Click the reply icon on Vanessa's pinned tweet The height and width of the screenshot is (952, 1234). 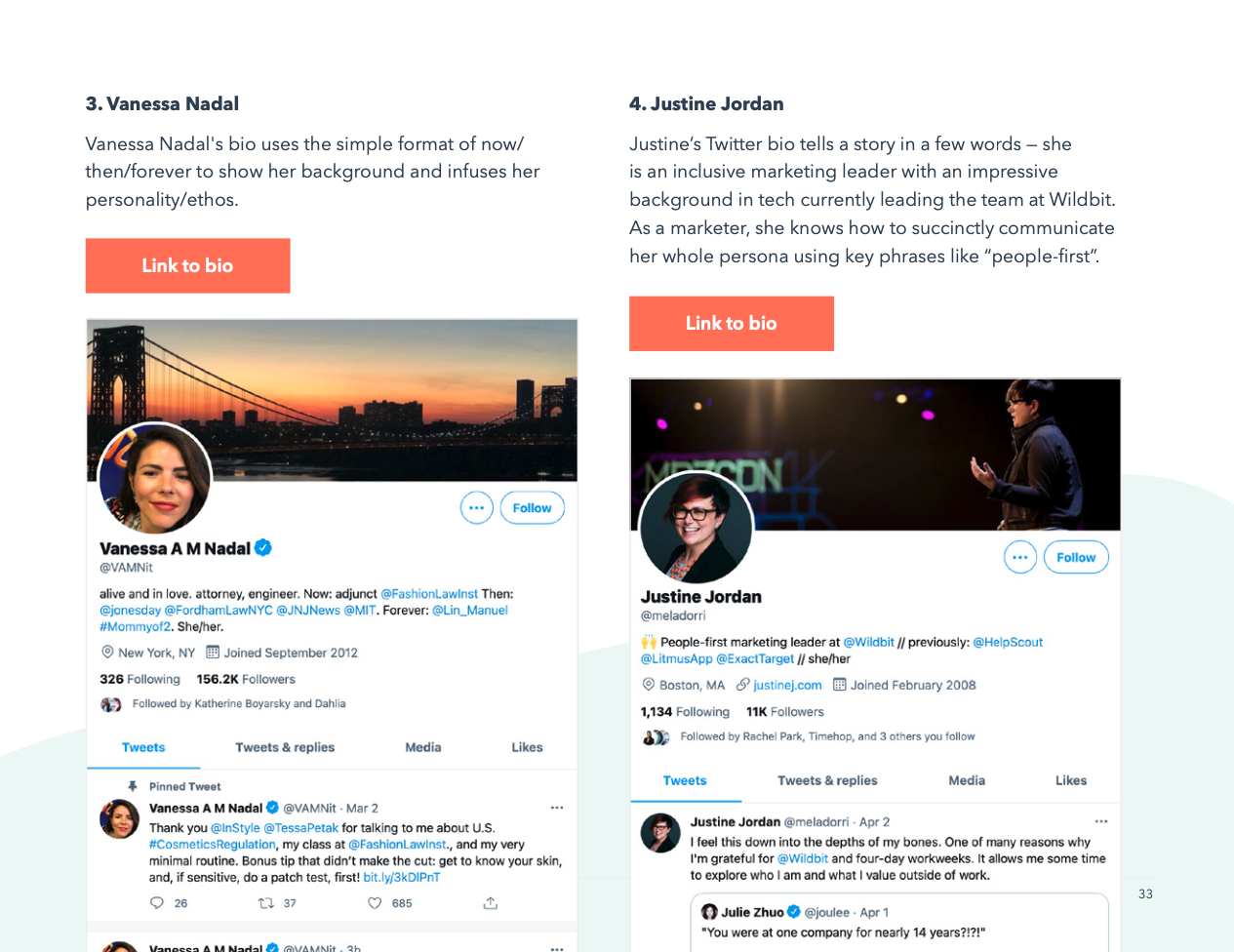point(155,902)
